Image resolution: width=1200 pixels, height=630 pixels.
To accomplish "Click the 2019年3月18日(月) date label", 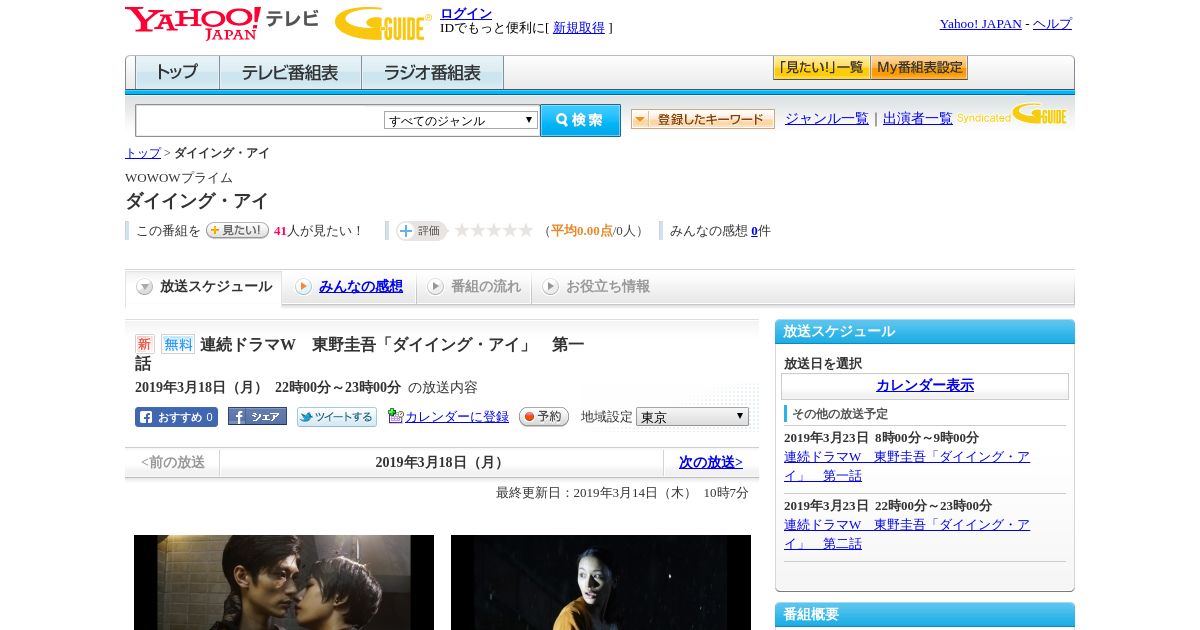I will pos(441,462).
